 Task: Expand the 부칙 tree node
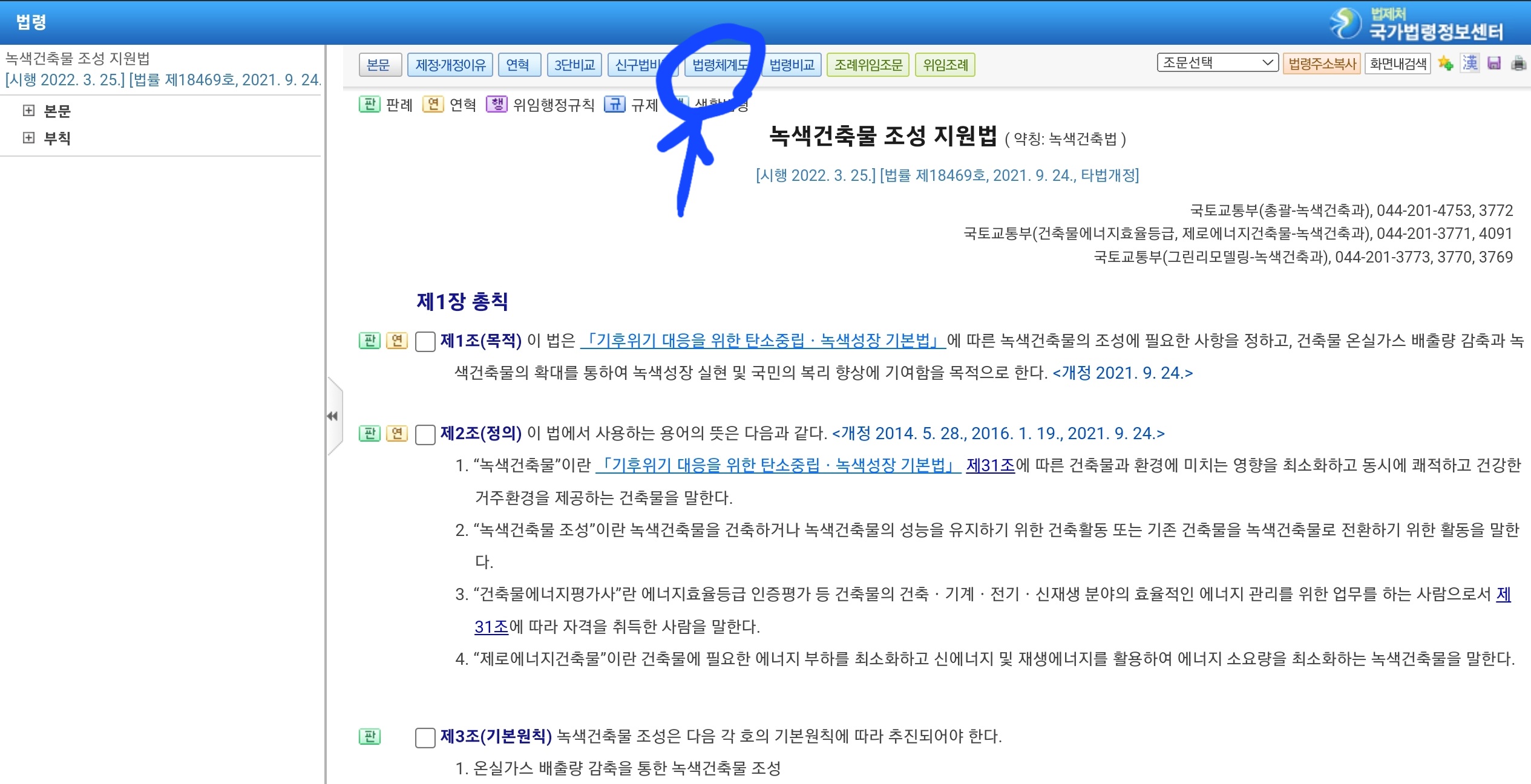(28, 138)
